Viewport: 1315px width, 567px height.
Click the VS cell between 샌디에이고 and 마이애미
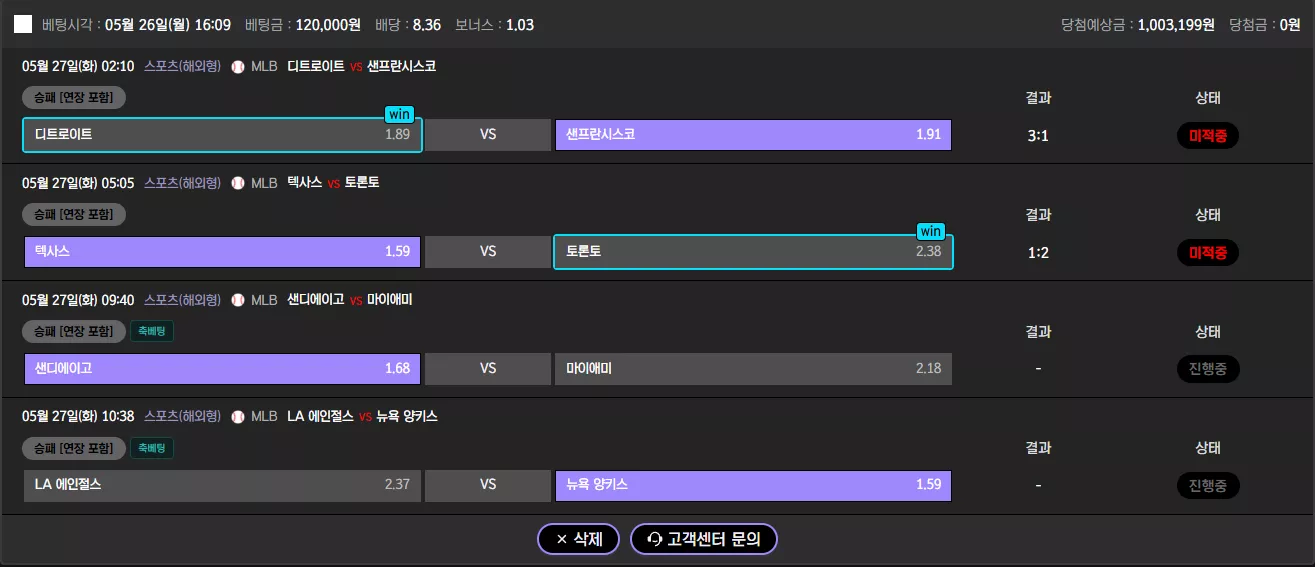[x=488, y=368]
